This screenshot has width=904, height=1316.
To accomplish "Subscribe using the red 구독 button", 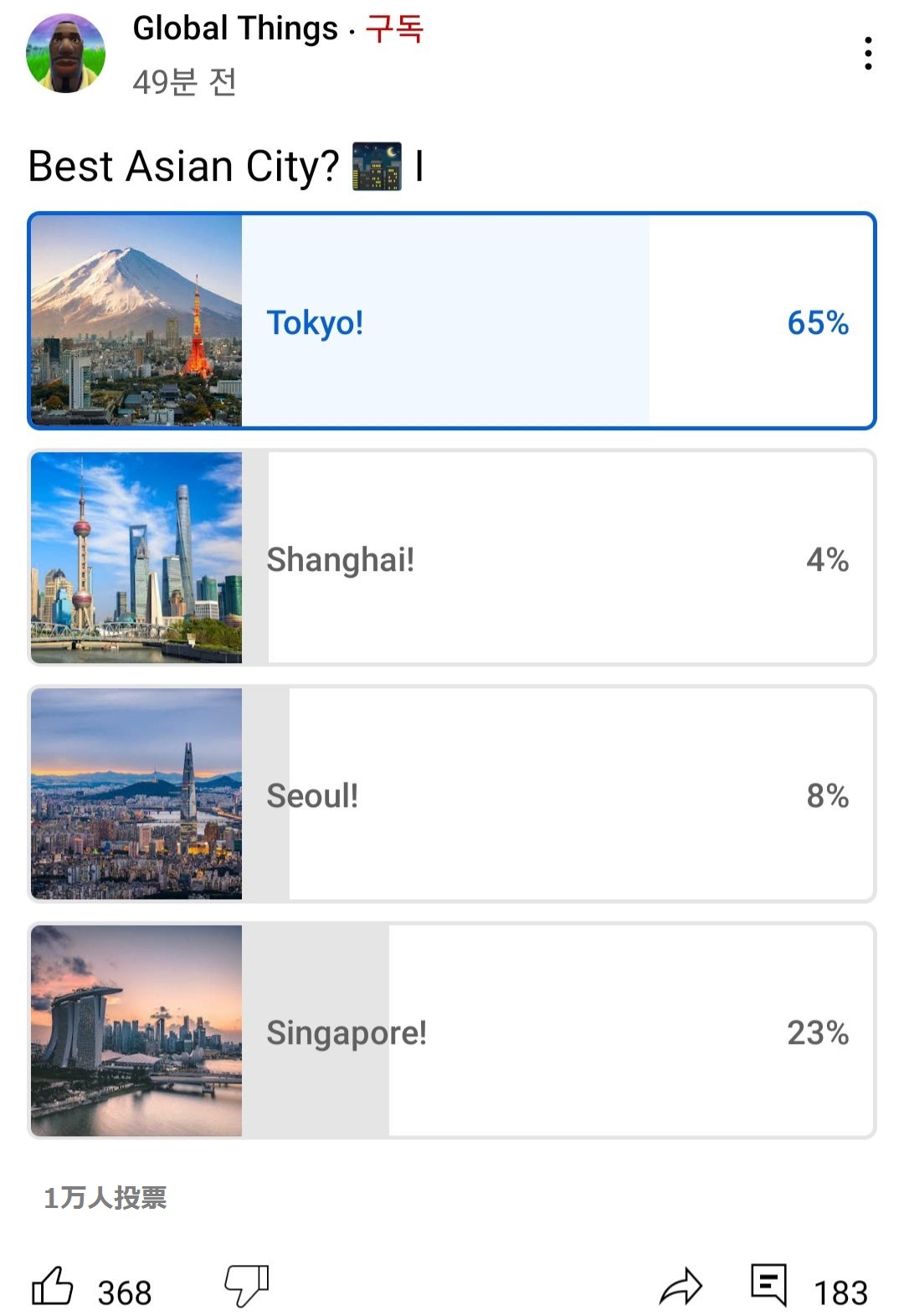I will (x=394, y=29).
